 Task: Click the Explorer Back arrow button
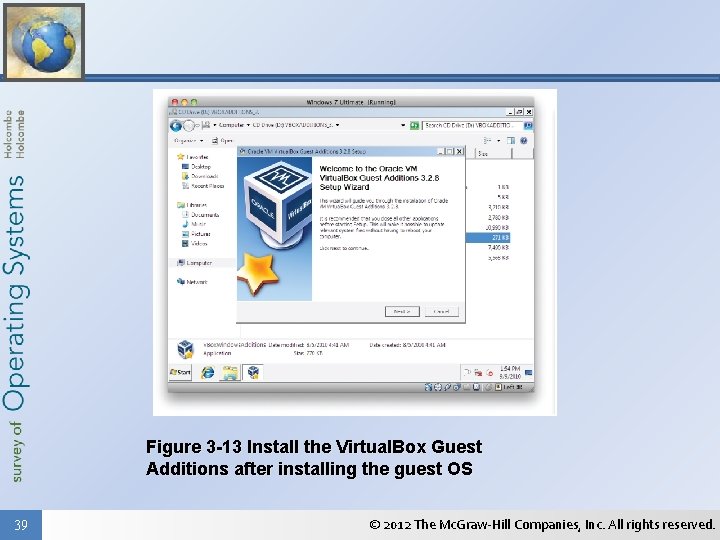tap(176, 125)
